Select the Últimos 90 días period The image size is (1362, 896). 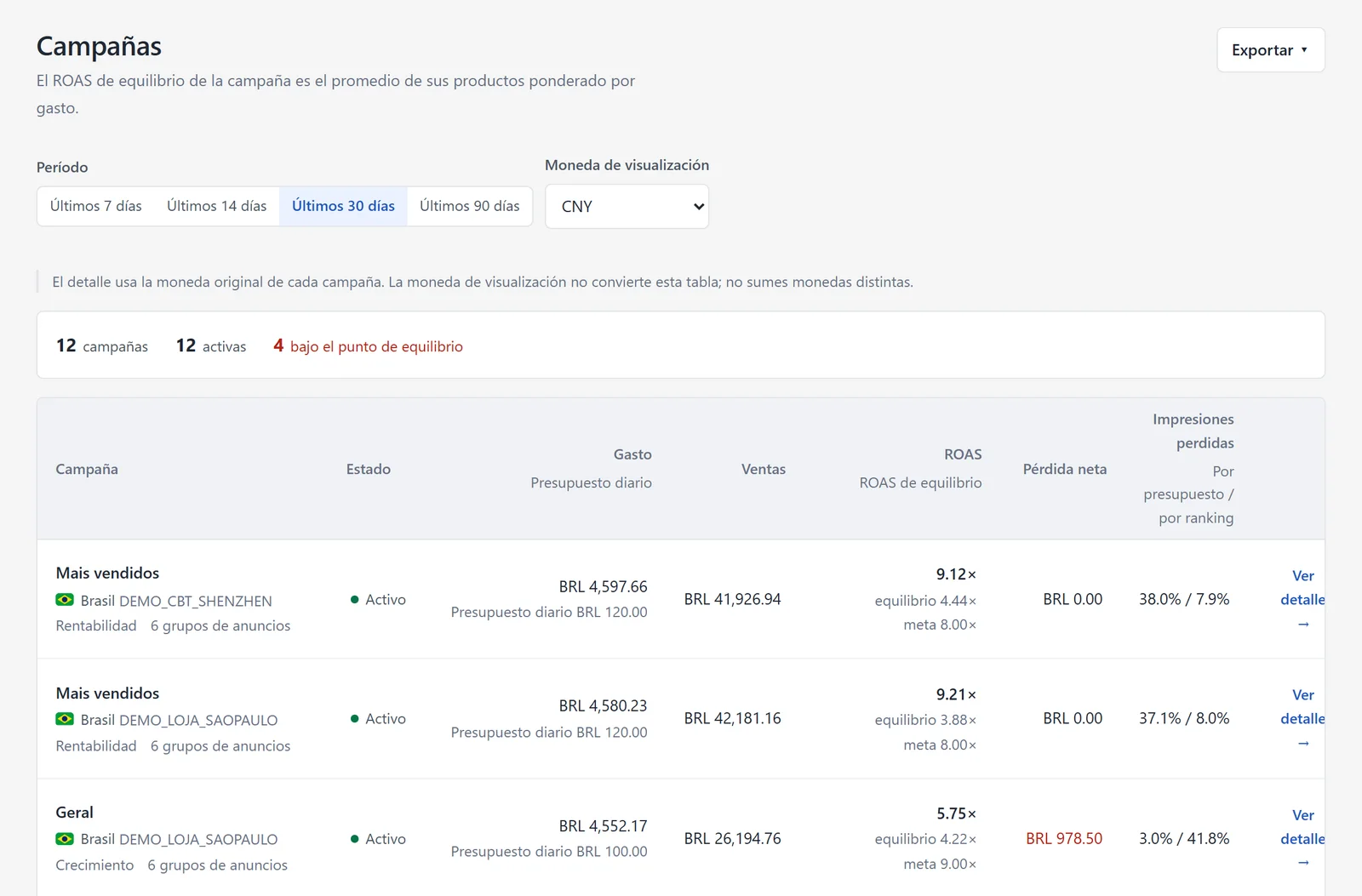[x=470, y=206]
